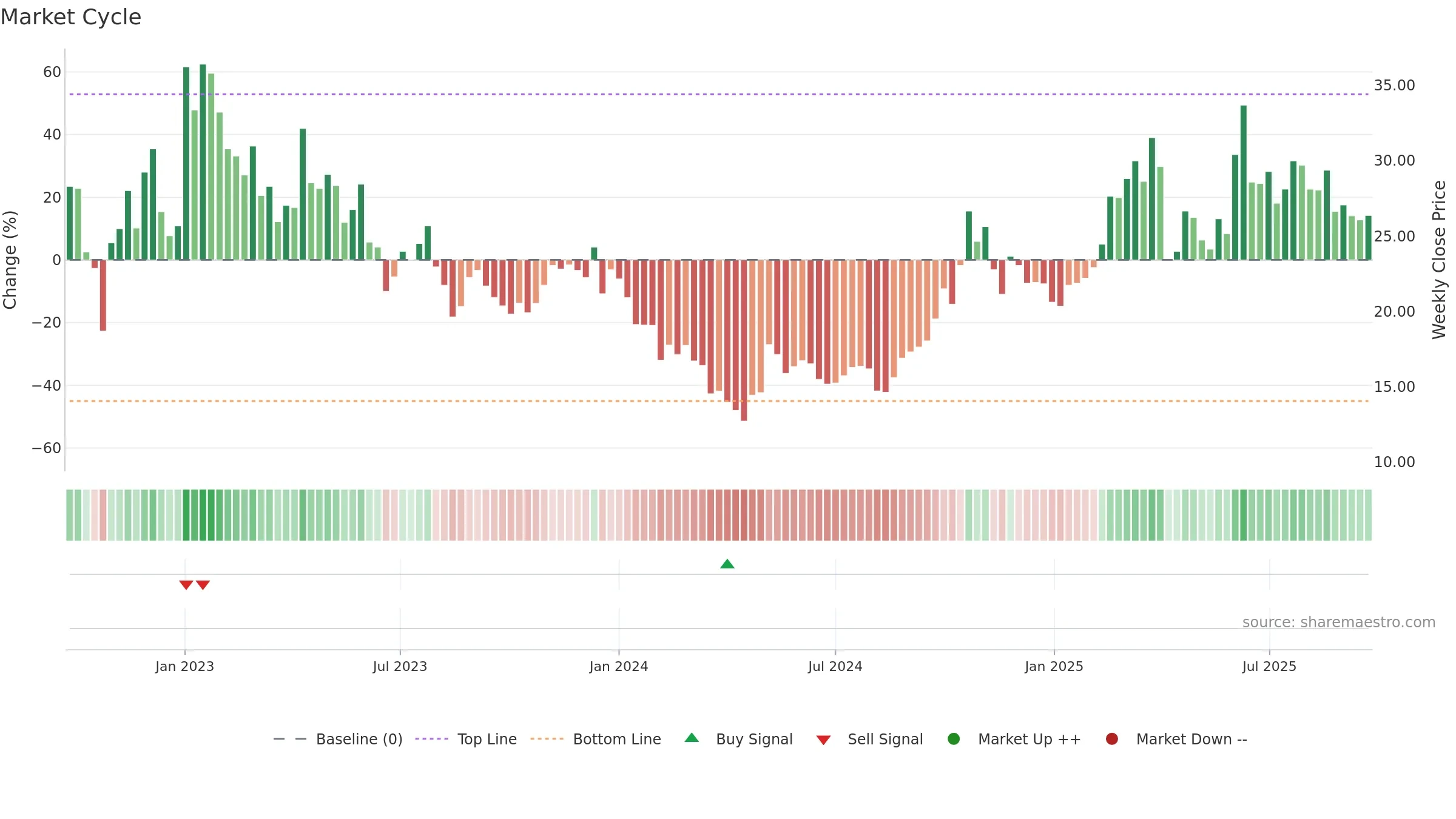Click the Weekly Close Price axis title

point(1439,260)
